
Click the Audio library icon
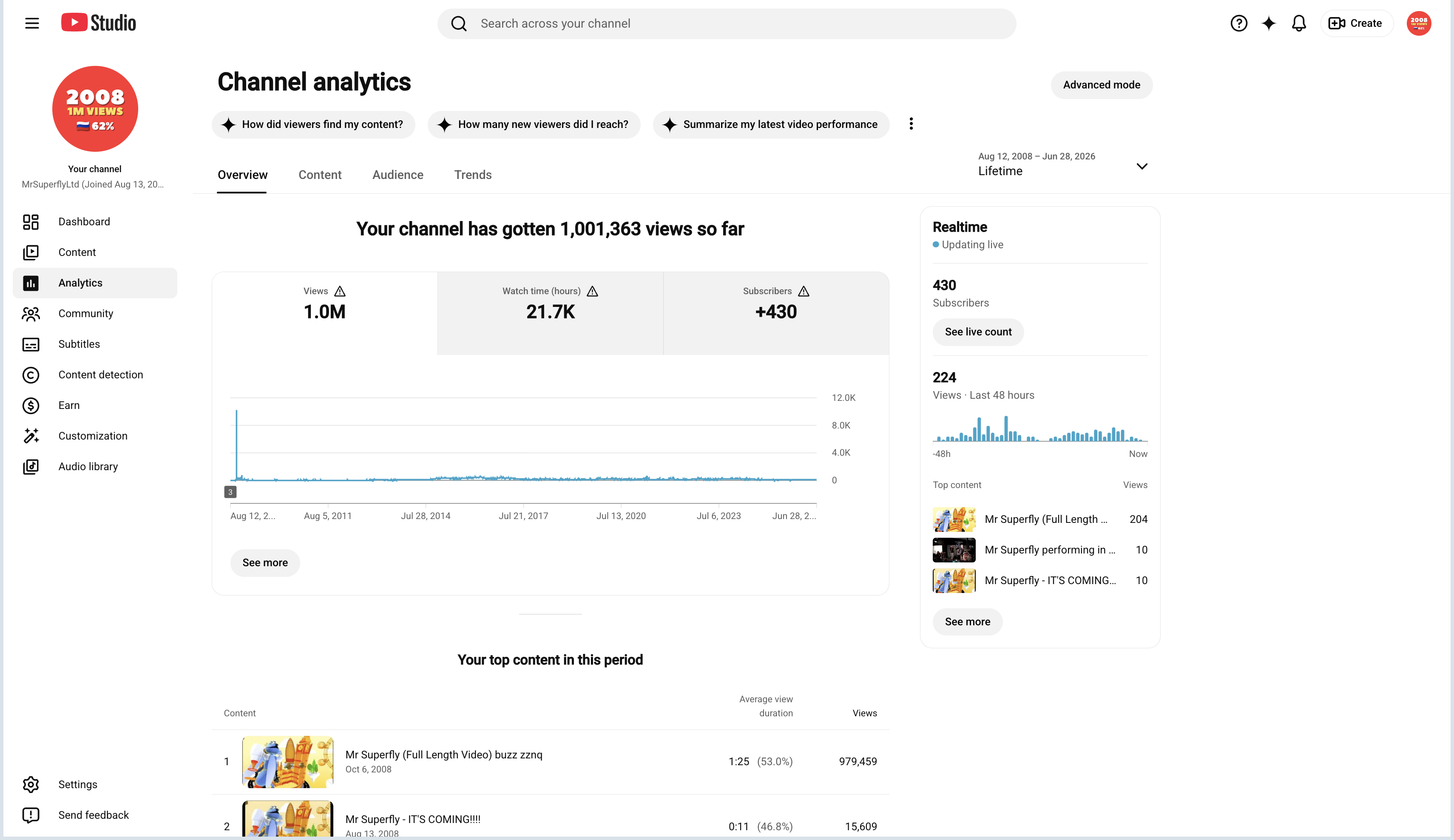pos(31,467)
